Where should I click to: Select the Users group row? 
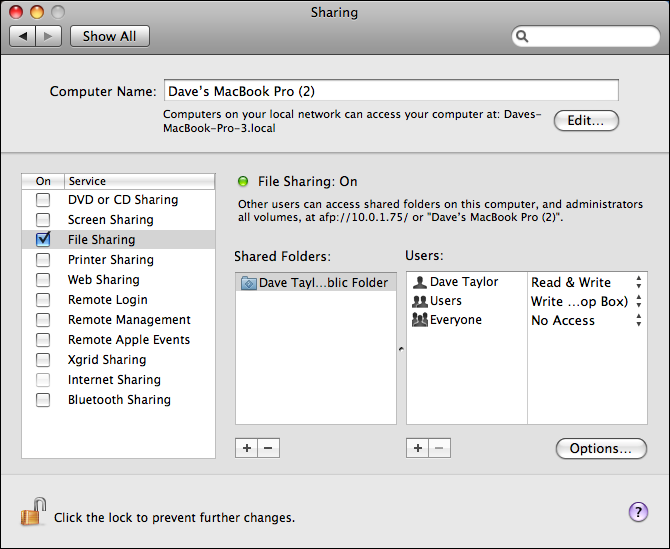(467, 301)
